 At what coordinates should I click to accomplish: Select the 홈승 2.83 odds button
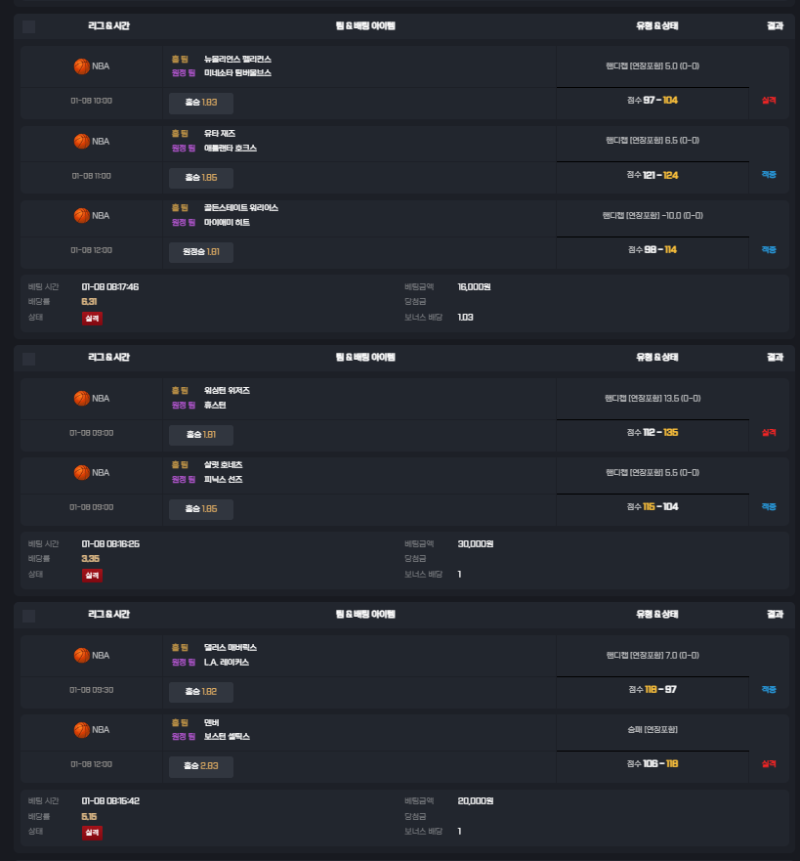click(x=201, y=766)
